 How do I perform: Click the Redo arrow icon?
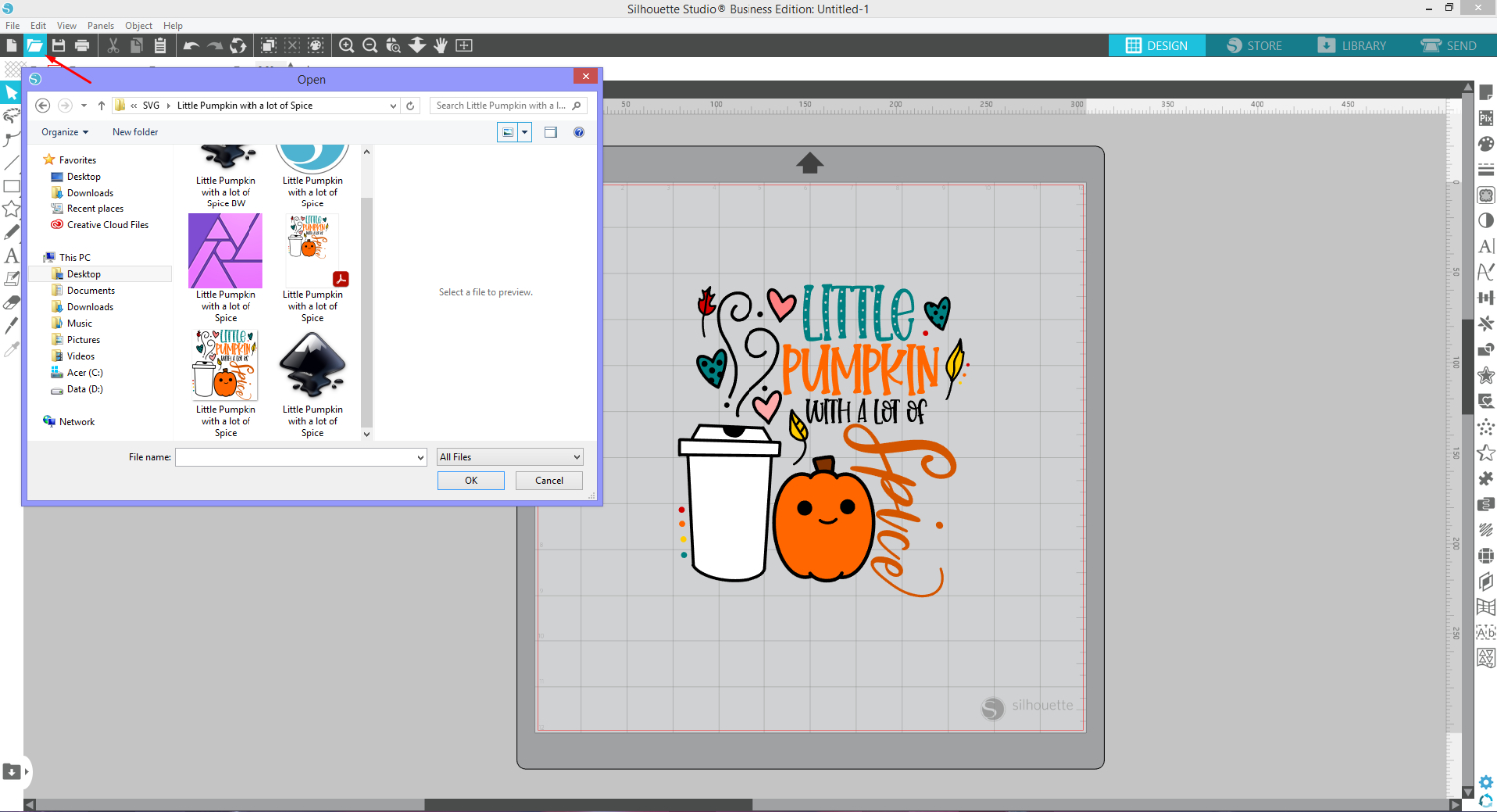213,45
